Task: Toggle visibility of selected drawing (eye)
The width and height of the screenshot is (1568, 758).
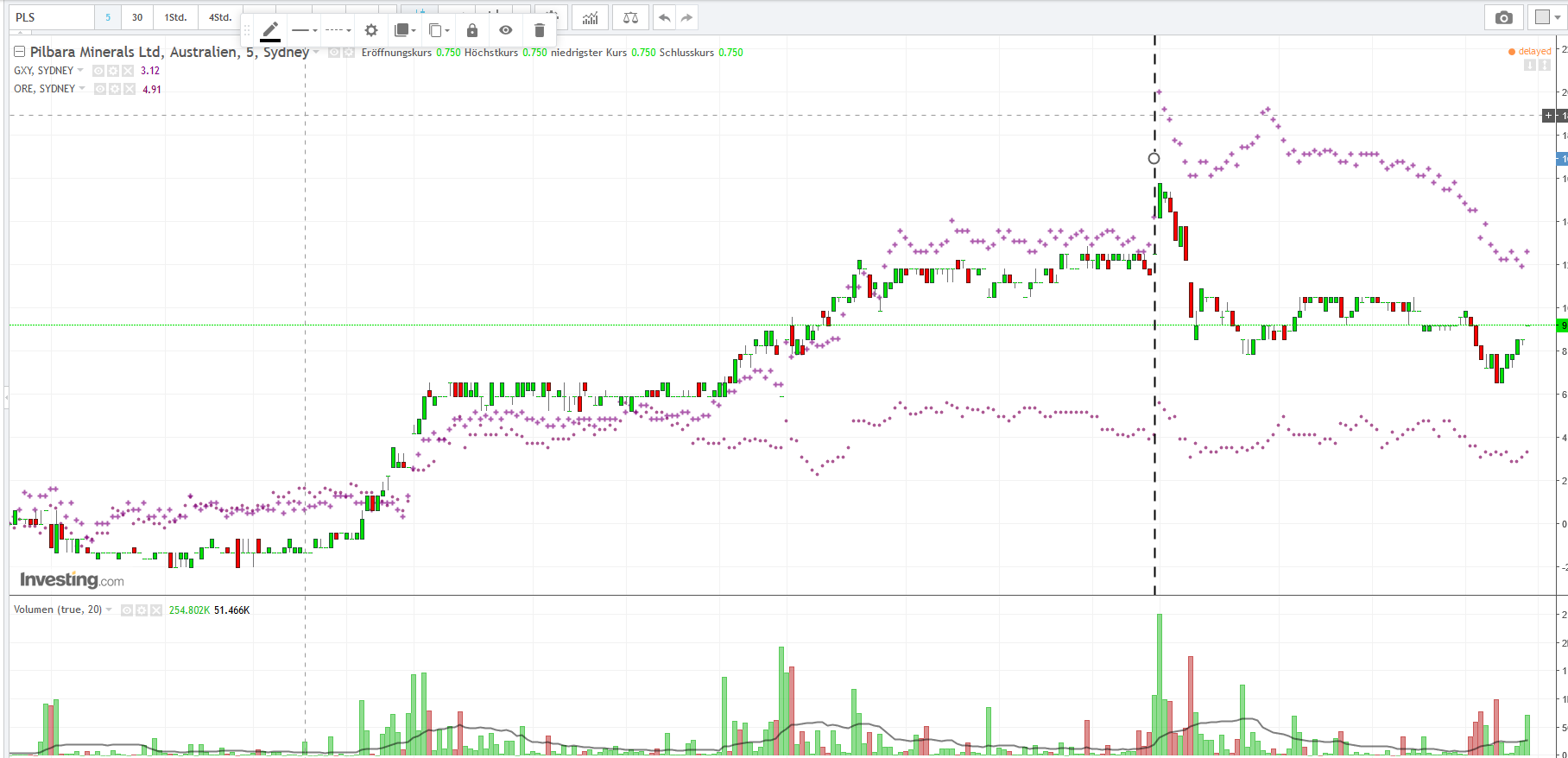Action: click(x=506, y=30)
